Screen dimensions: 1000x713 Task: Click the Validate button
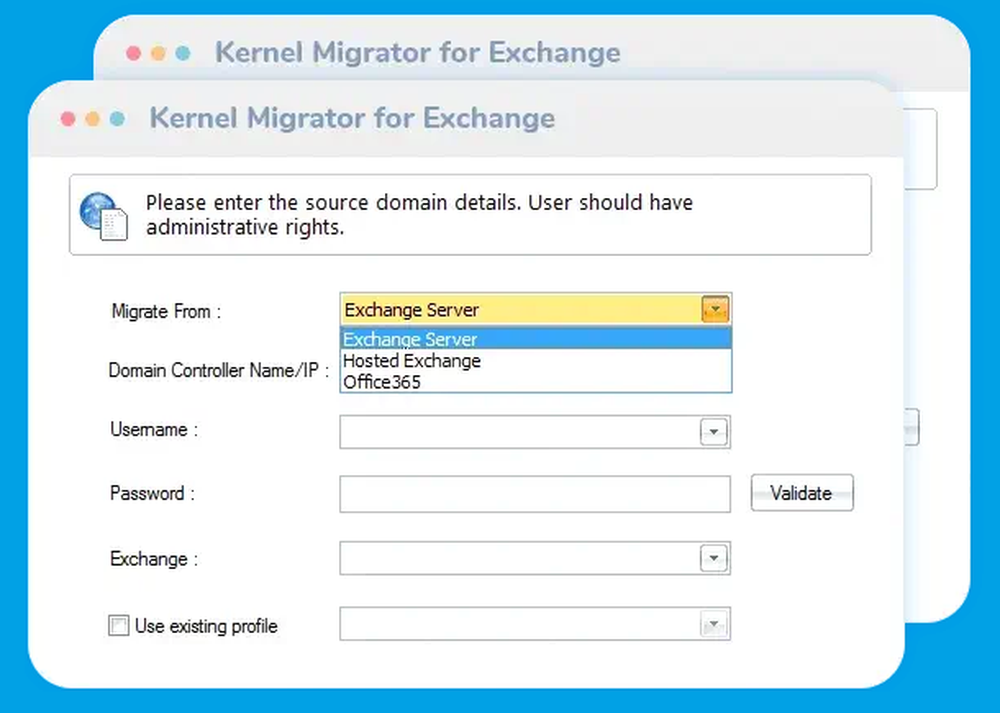tap(802, 492)
